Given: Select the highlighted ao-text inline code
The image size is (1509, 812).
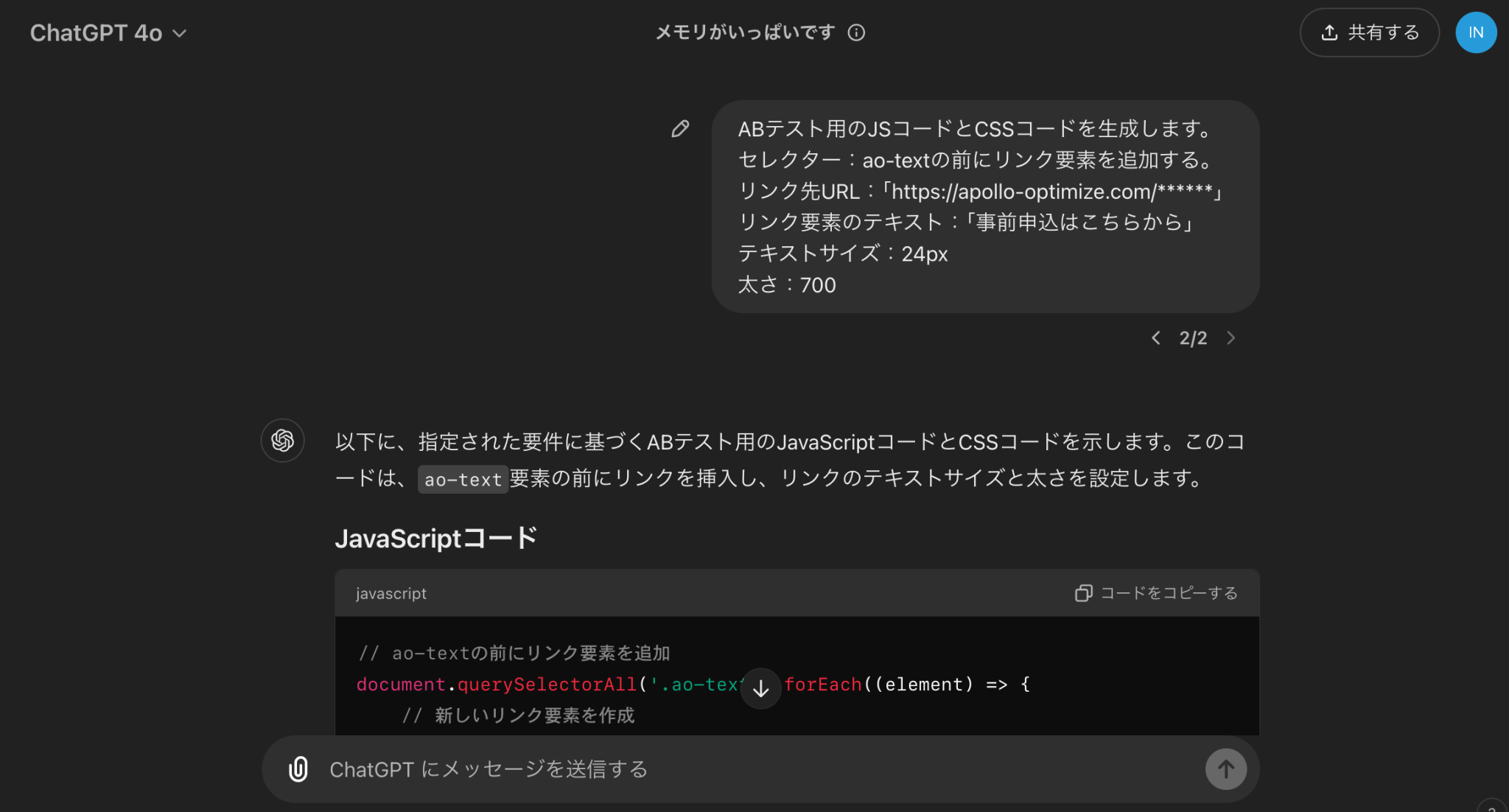Looking at the screenshot, I should point(463,479).
